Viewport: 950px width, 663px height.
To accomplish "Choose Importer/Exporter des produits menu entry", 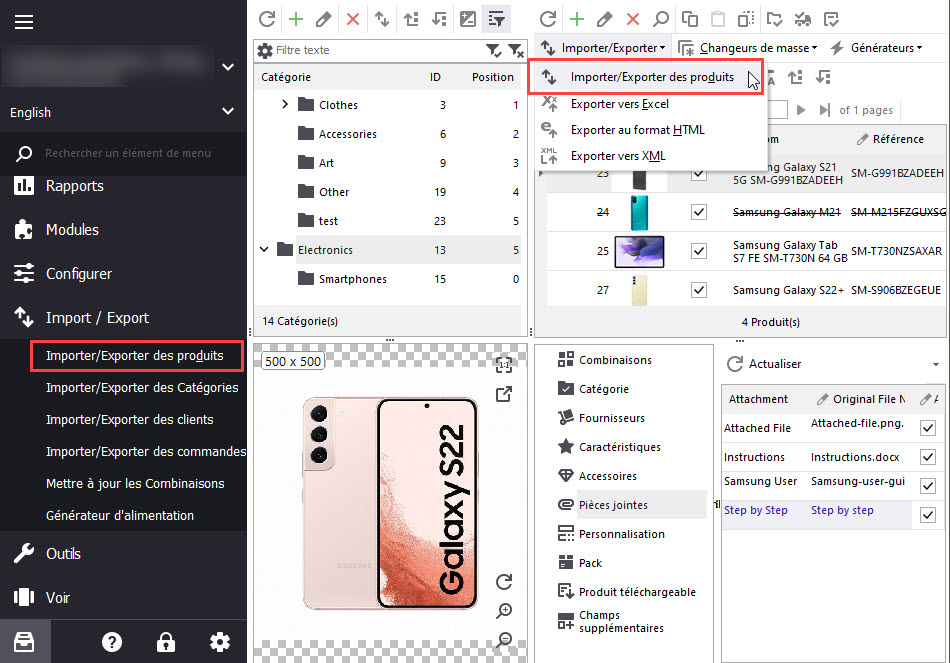I will 645,77.
